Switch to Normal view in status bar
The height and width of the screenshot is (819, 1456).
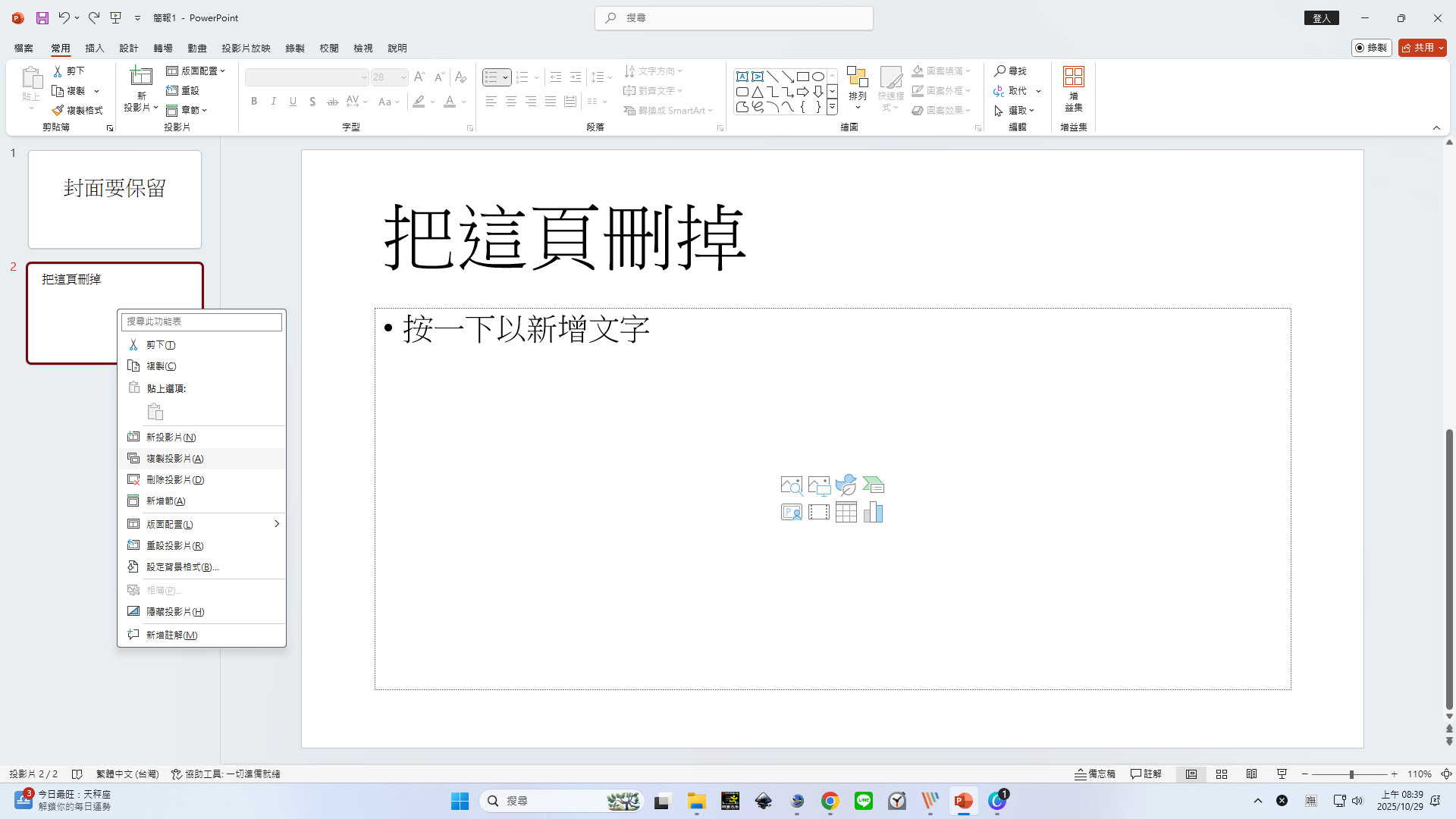click(x=1191, y=774)
